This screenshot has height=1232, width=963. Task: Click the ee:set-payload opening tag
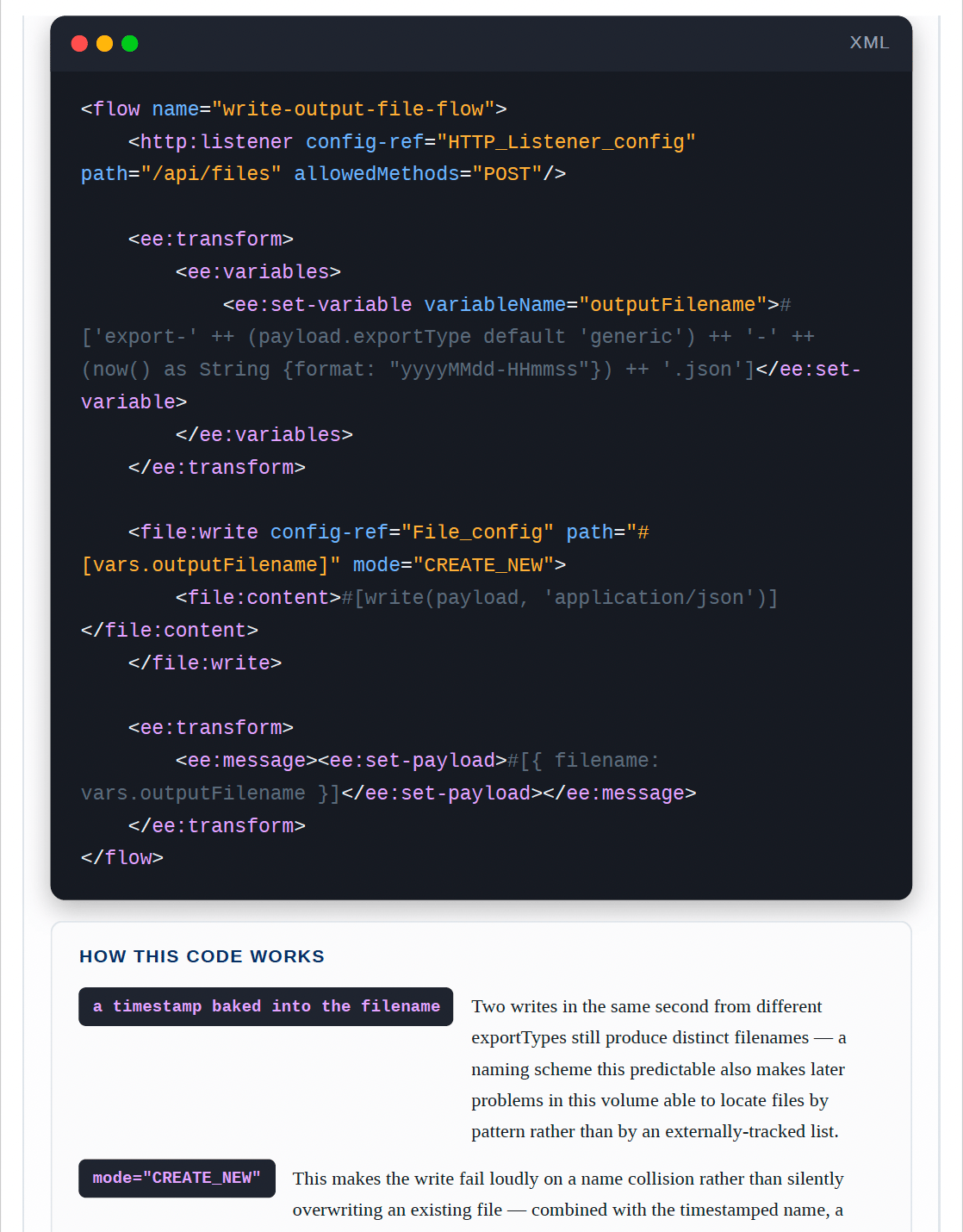413,761
